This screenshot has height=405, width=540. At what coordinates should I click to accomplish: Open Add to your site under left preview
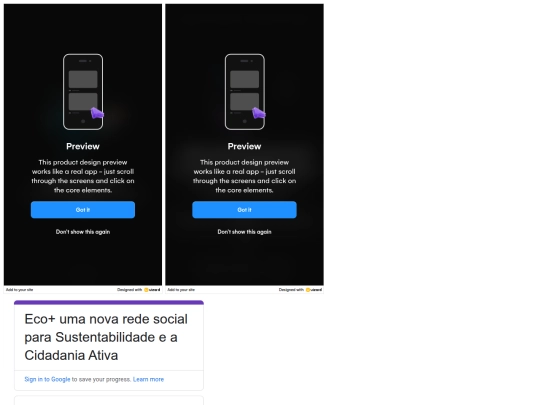pyautogui.click(x=20, y=290)
